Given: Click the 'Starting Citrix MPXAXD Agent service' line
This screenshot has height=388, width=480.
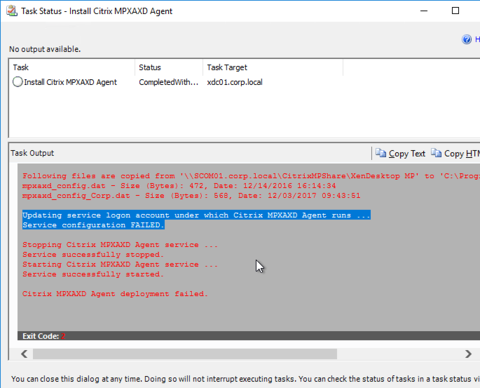Looking at the screenshot, I should pos(120,264).
